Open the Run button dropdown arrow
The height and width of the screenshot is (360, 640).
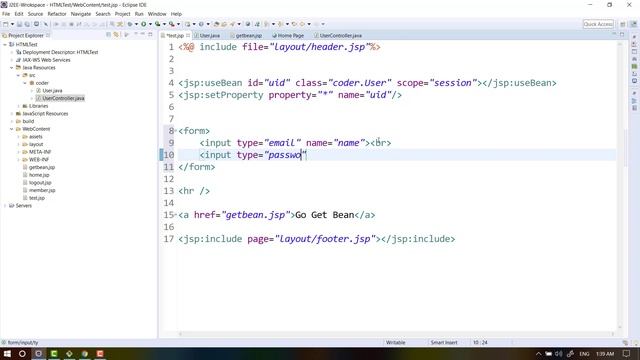pyautogui.click(x=150, y=24)
